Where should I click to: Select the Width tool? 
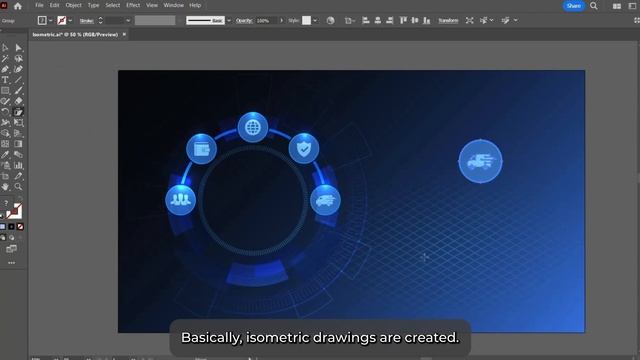coord(5,122)
